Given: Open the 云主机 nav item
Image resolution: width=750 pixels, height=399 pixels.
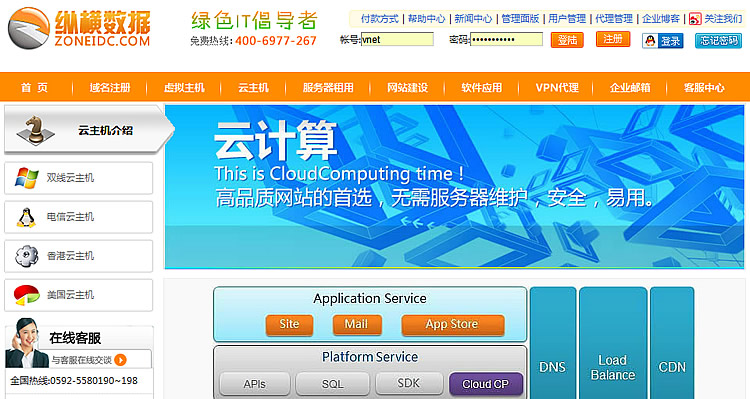Looking at the screenshot, I should click(254, 88).
